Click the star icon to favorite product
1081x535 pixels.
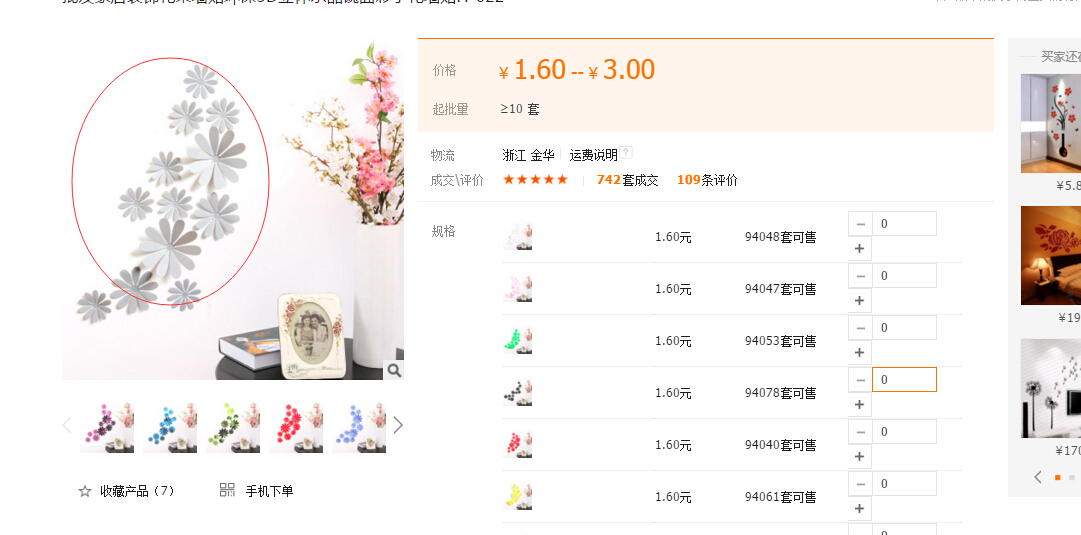[85, 491]
